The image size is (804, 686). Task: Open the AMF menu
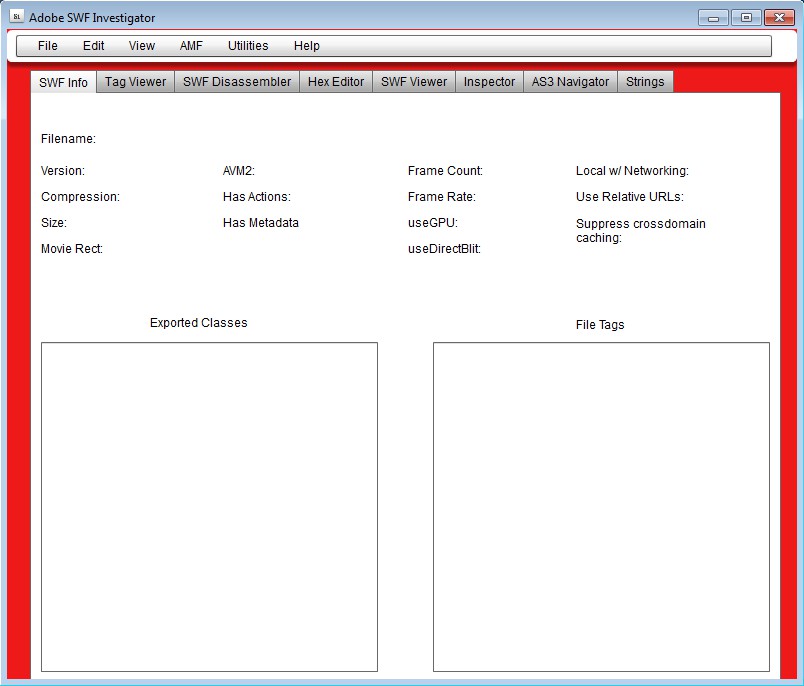191,46
